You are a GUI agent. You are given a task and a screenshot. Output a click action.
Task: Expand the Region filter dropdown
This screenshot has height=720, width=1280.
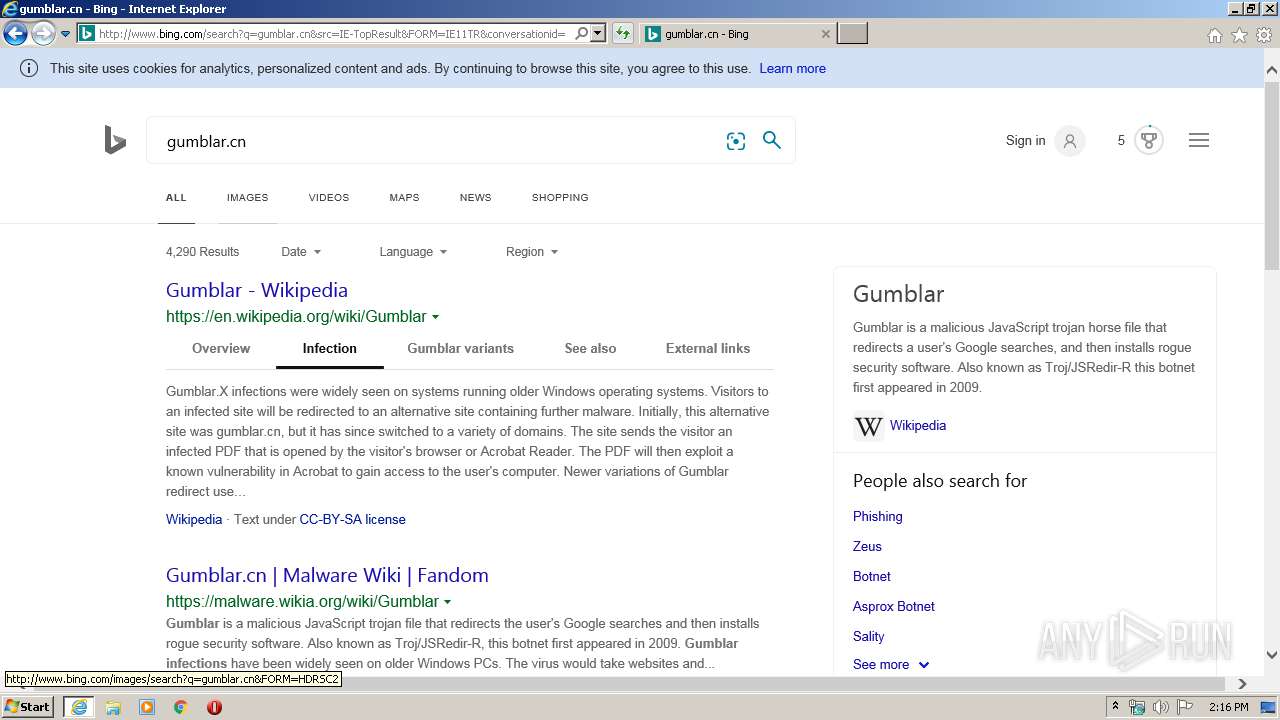tap(532, 252)
